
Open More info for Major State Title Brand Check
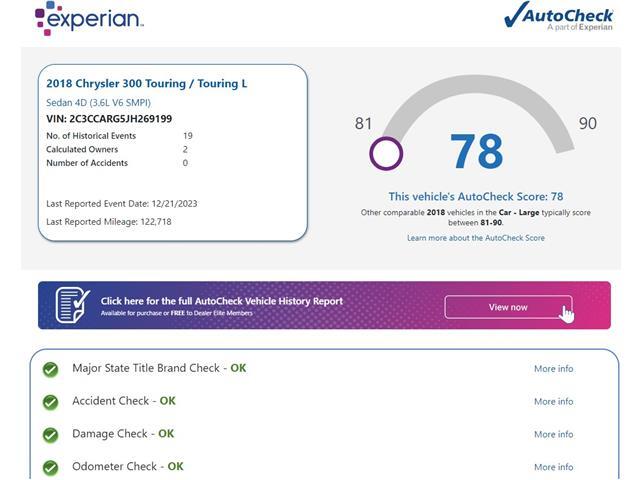(x=553, y=369)
